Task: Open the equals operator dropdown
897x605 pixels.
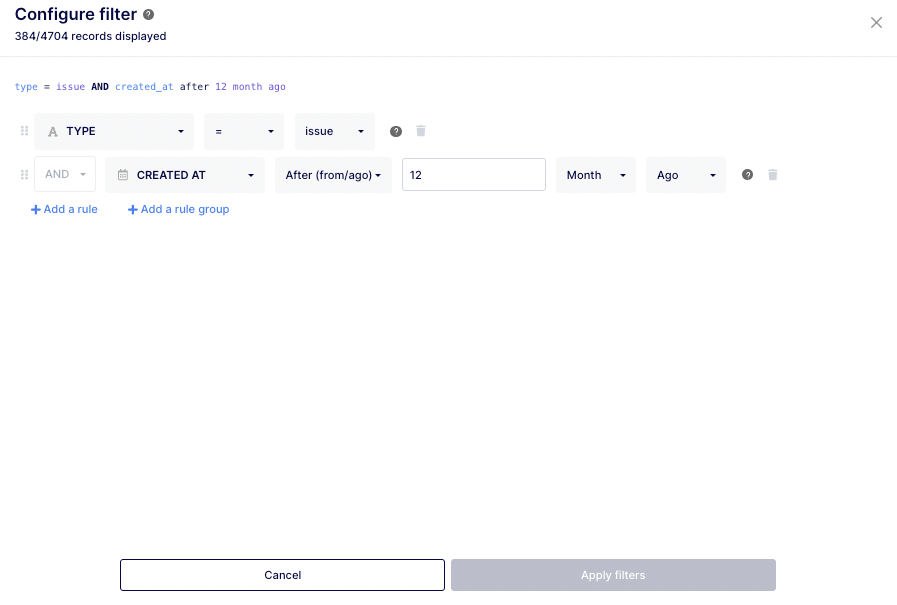Action: (x=244, y=131)
